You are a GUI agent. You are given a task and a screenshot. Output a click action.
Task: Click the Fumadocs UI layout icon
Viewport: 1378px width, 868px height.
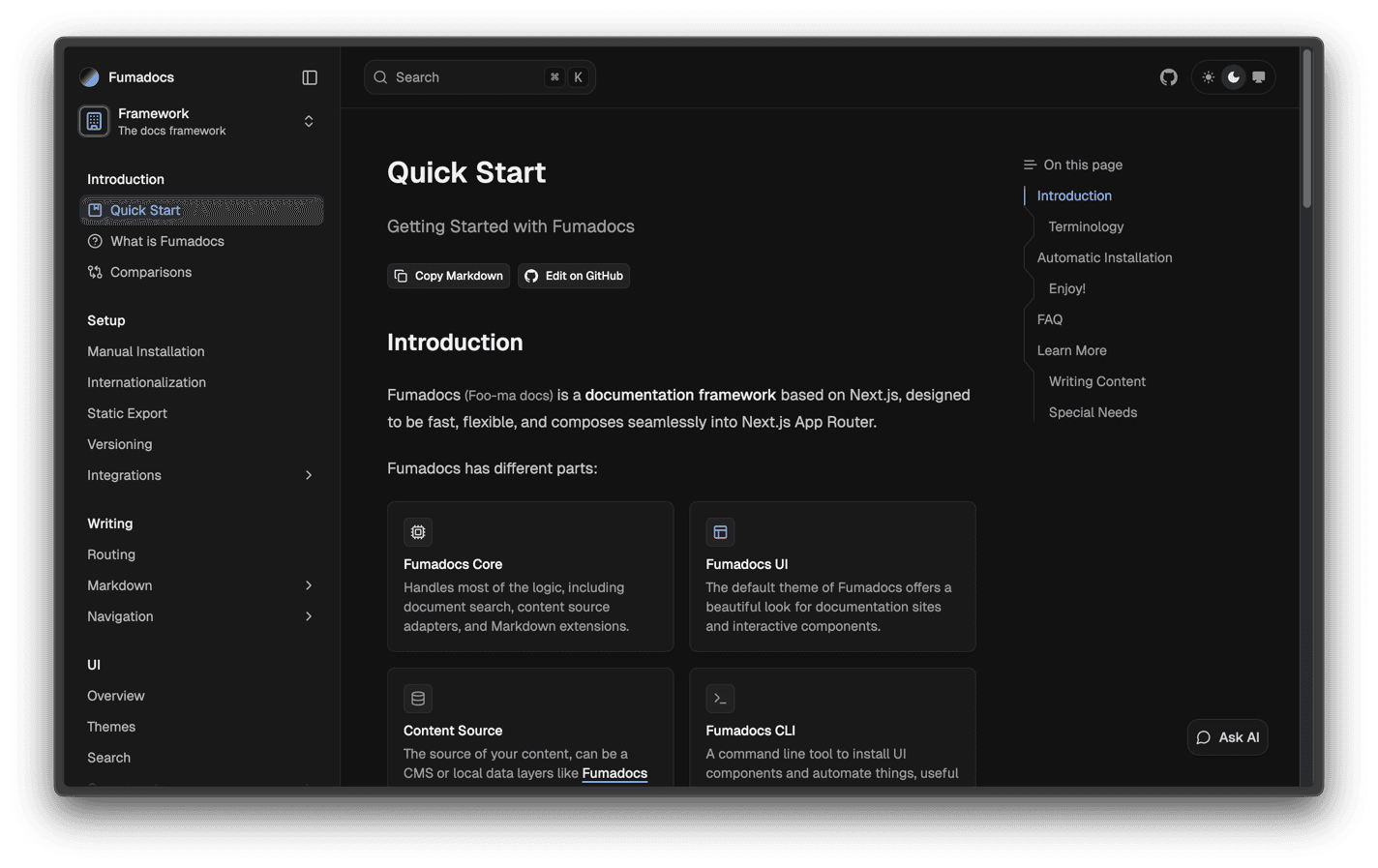point(720,532)
